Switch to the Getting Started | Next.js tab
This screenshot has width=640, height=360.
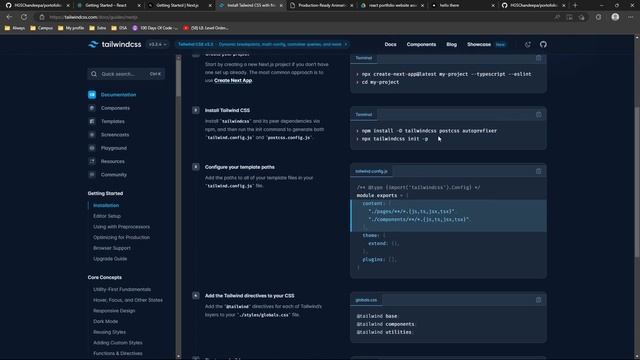[x=180, y=5]
